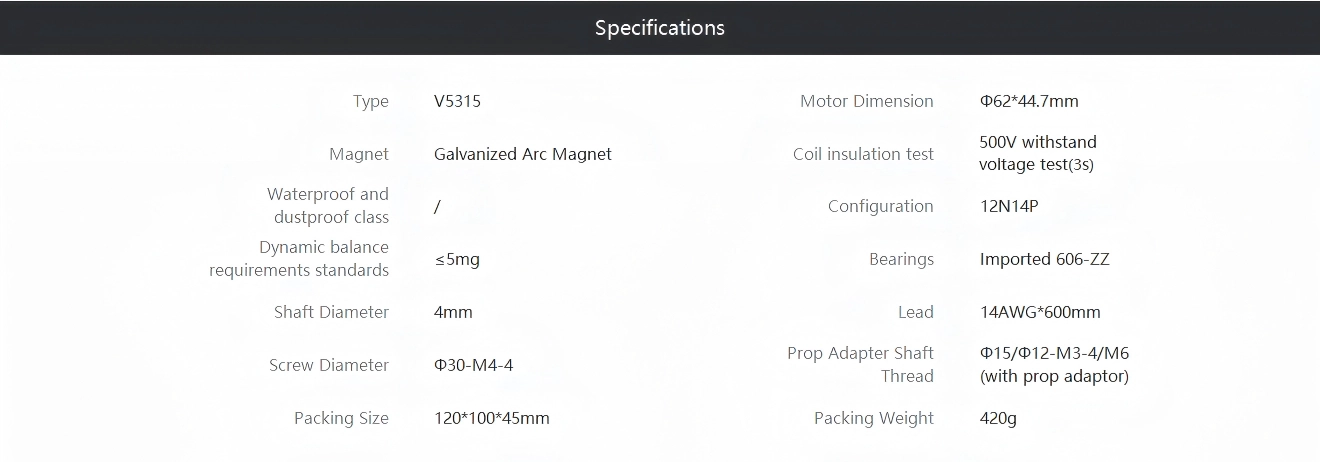Click the 14AWG*600mm lead value
Image resolution: width=1320 pixels, height=462 pixels.
pos(1040,312)
